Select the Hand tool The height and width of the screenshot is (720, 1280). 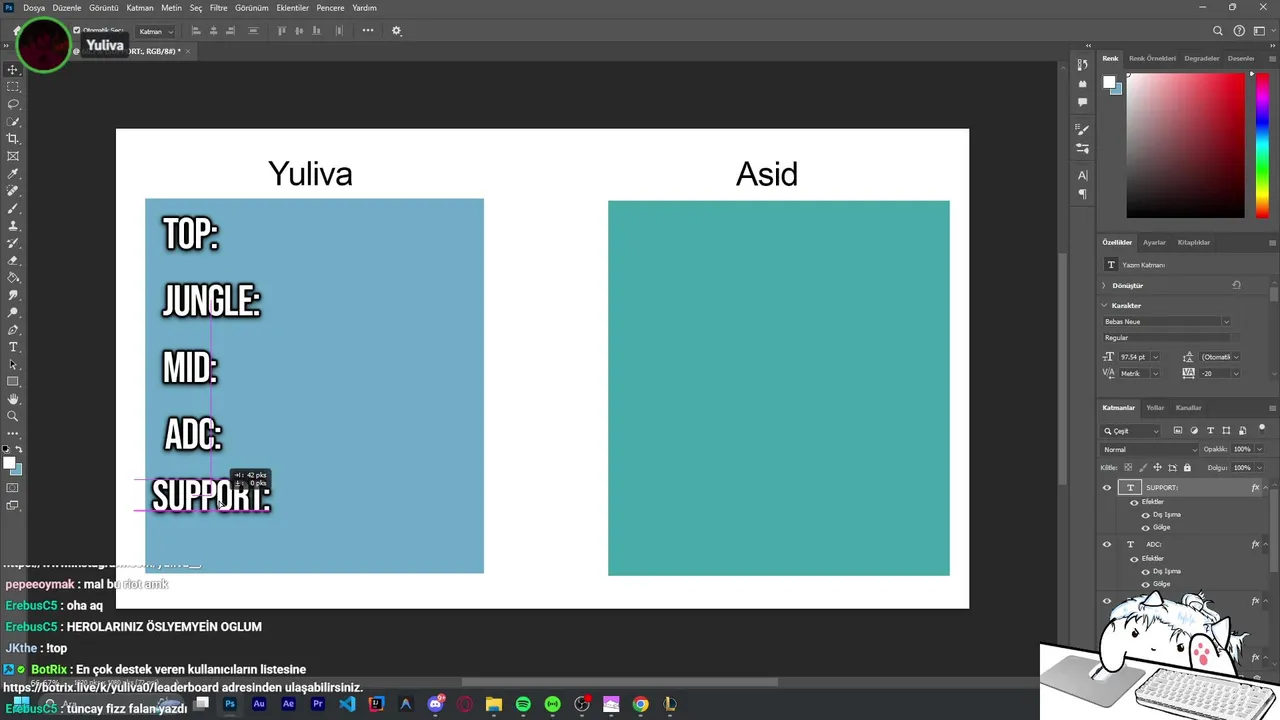pos(13,399)
